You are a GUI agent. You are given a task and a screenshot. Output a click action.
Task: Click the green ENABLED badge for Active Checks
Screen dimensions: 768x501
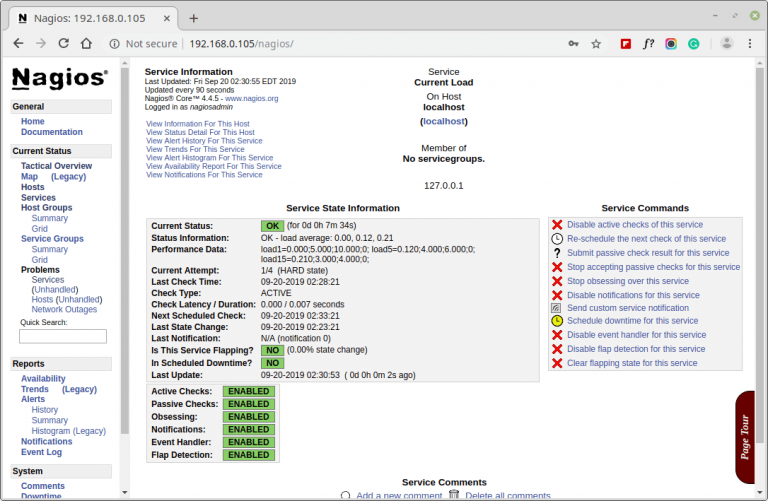[x=248, y=391]
